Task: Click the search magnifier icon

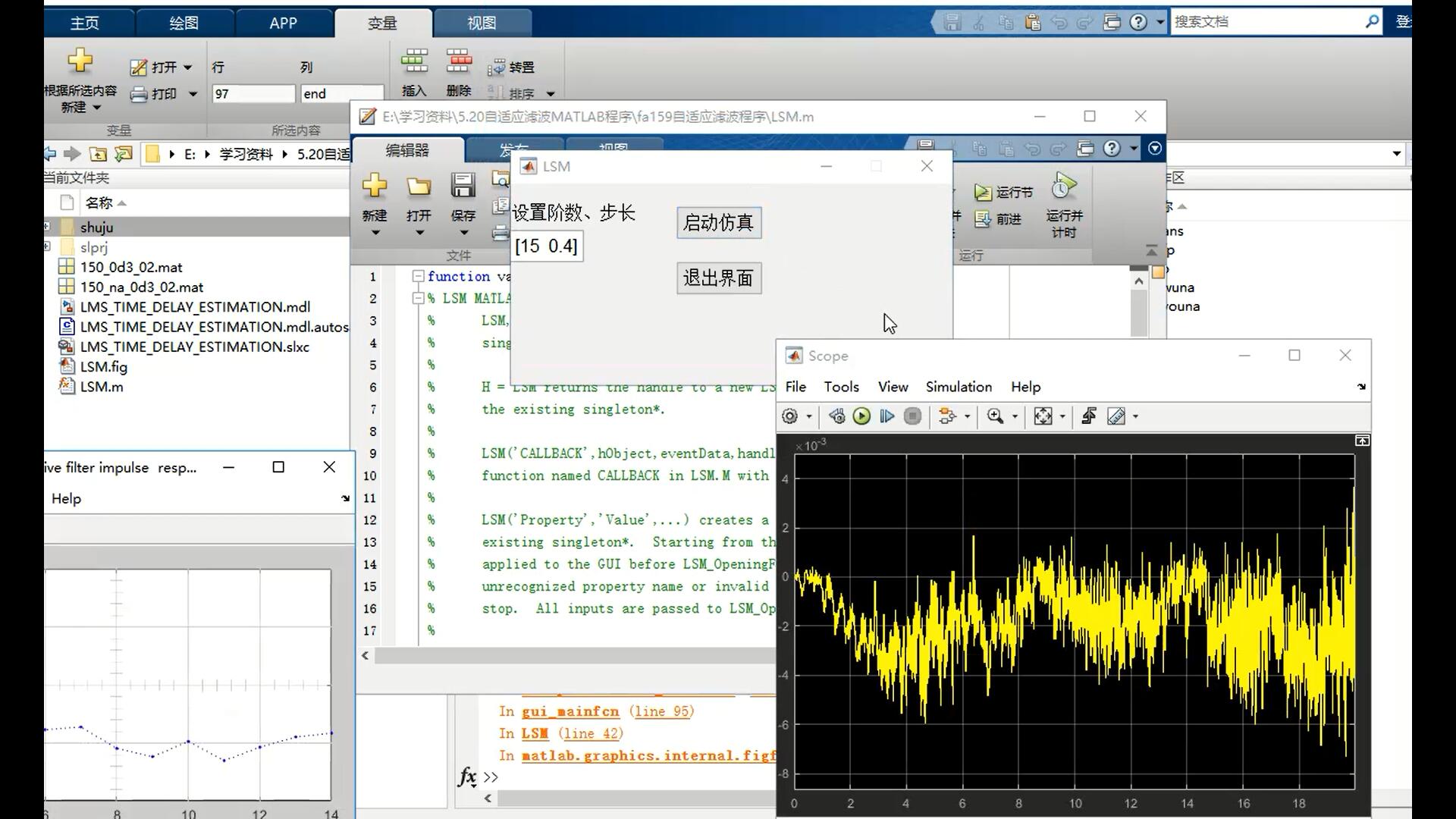Action: (x=1372, y=22)
